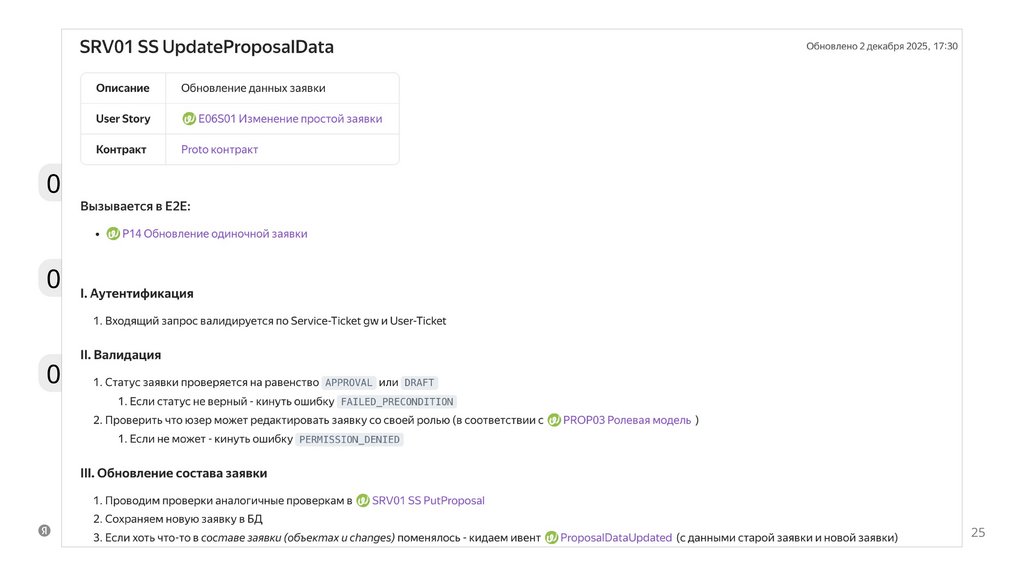
Task: Click the DRAFT code label
Action: click(420, 383)
